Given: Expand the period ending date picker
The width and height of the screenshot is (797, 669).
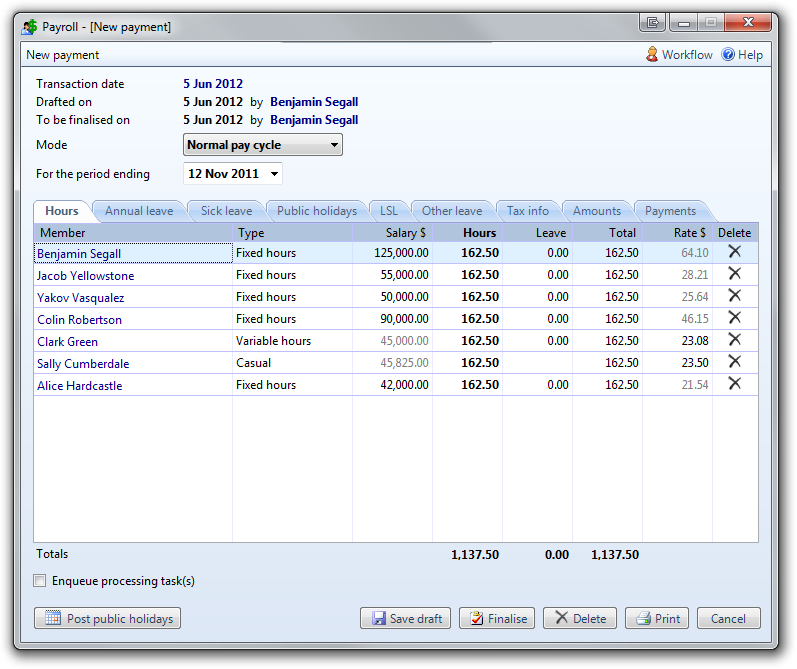Looking at the screenshot, I should coord(274,174).
